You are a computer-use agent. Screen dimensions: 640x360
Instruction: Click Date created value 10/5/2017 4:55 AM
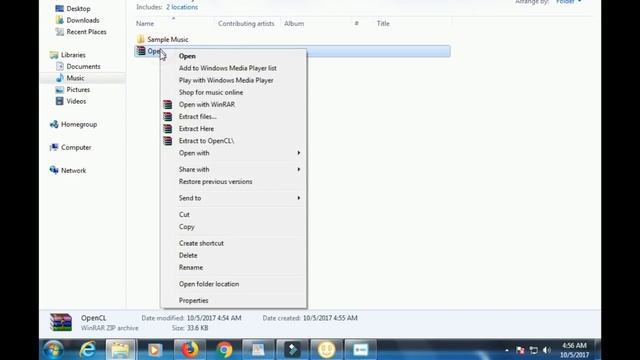[330, 318]
